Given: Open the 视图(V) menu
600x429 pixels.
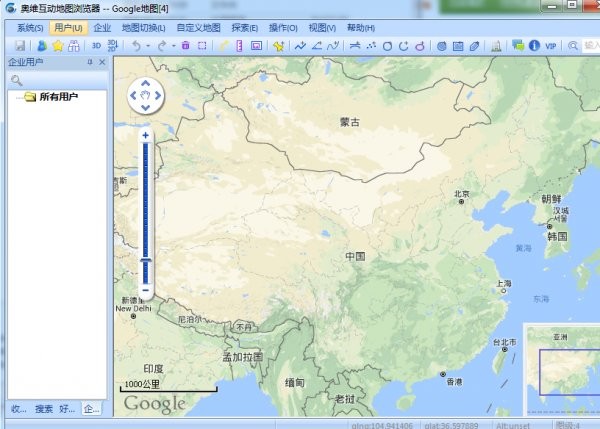Looking at the screenshot, I should pyautogui.click(x=322, y=28).
